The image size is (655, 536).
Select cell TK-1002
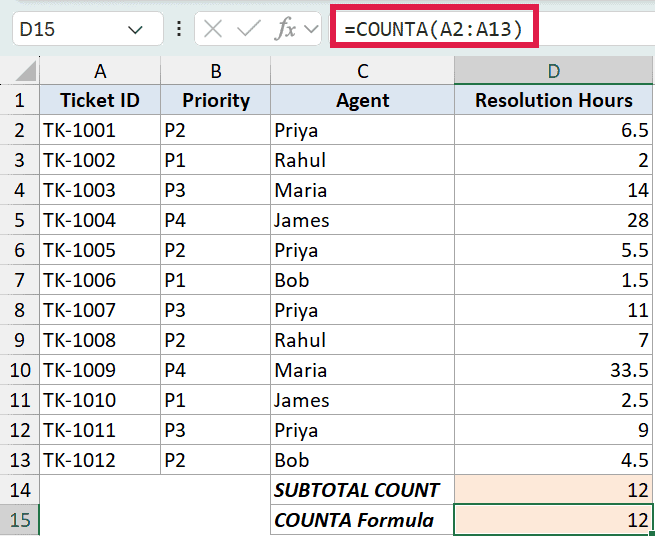(x=100, y=160)
